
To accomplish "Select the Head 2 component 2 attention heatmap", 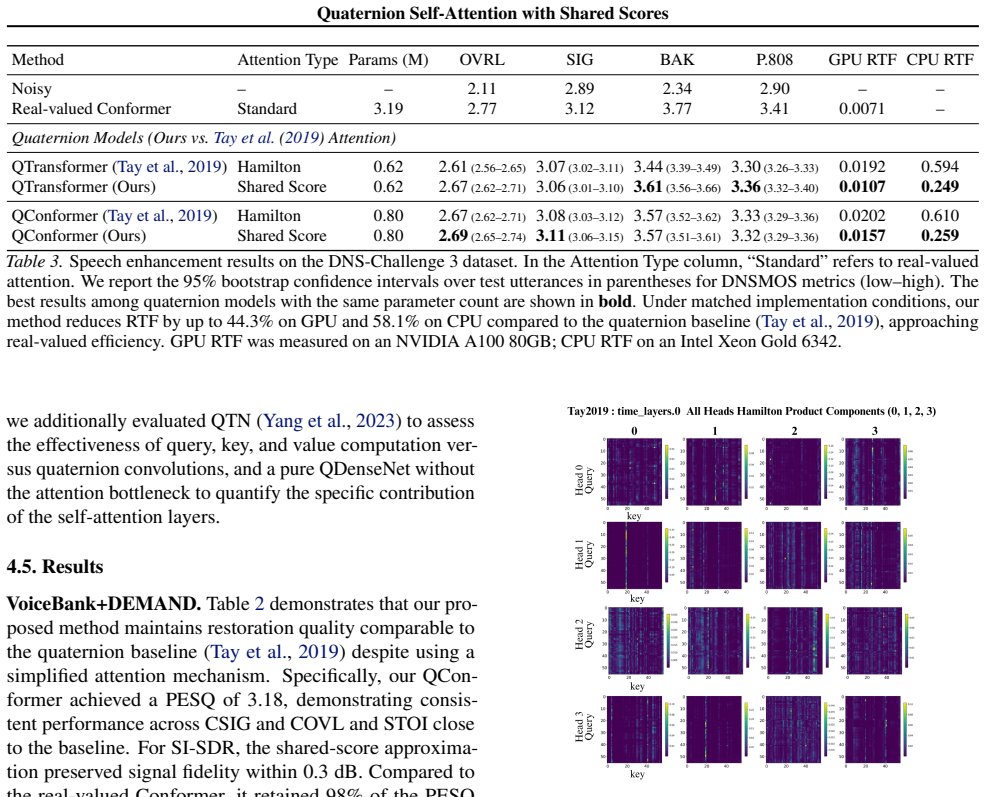I will tap(794, 641).
